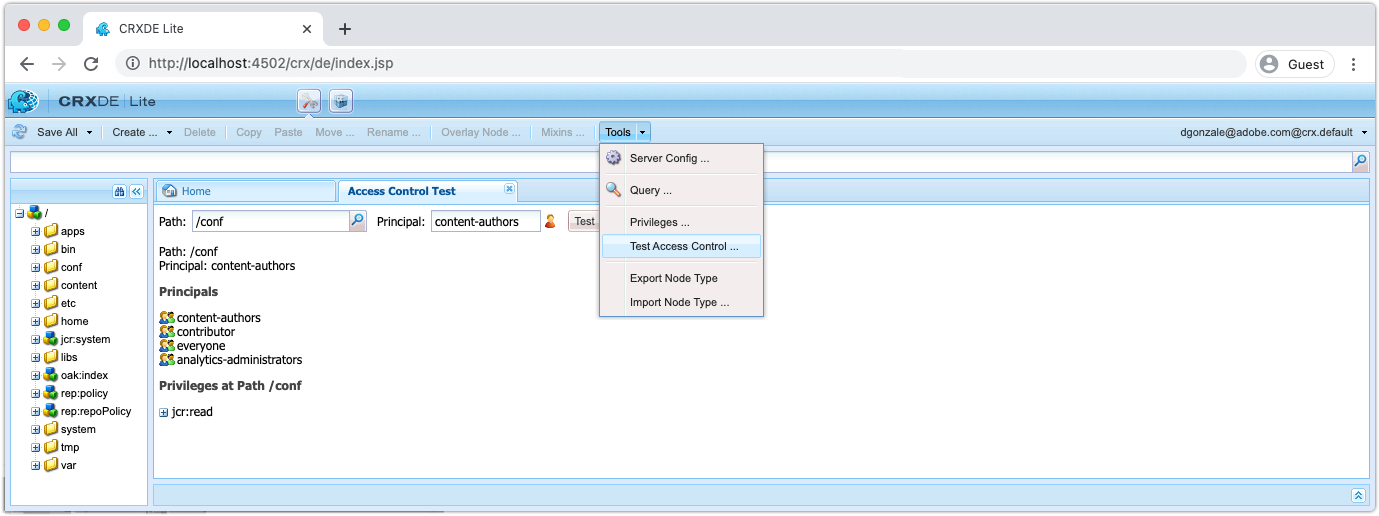Click the oak:index node icon
Viewport: 1379px width, 516px height.
51,375
